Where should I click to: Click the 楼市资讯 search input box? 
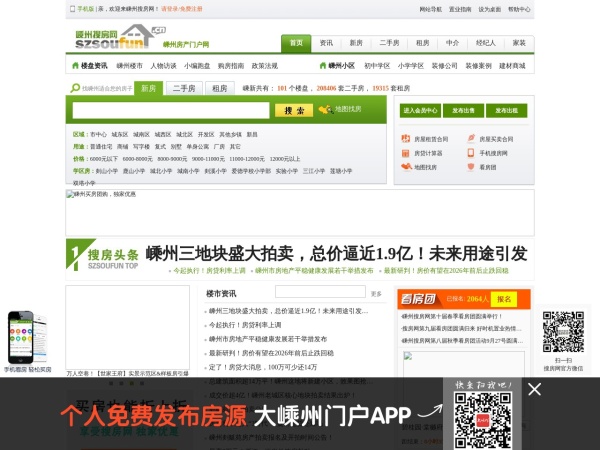[x=320, y=292]
